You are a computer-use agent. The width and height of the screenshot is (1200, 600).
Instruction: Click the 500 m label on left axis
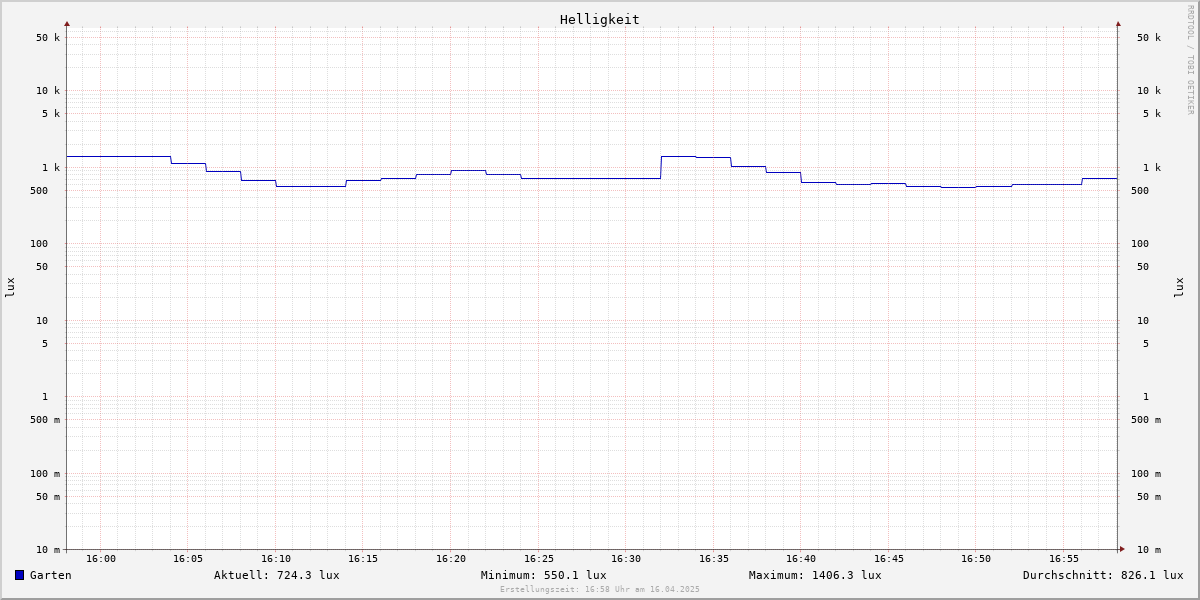coord(45,420)
